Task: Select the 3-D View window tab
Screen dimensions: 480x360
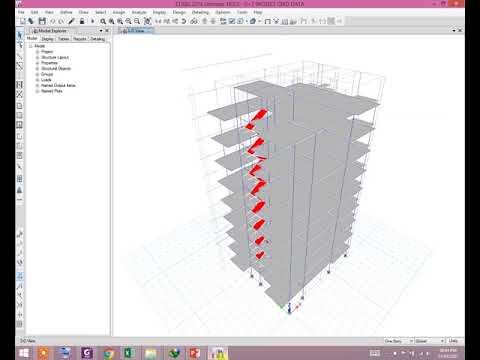Action: click(x=136, y=31)
